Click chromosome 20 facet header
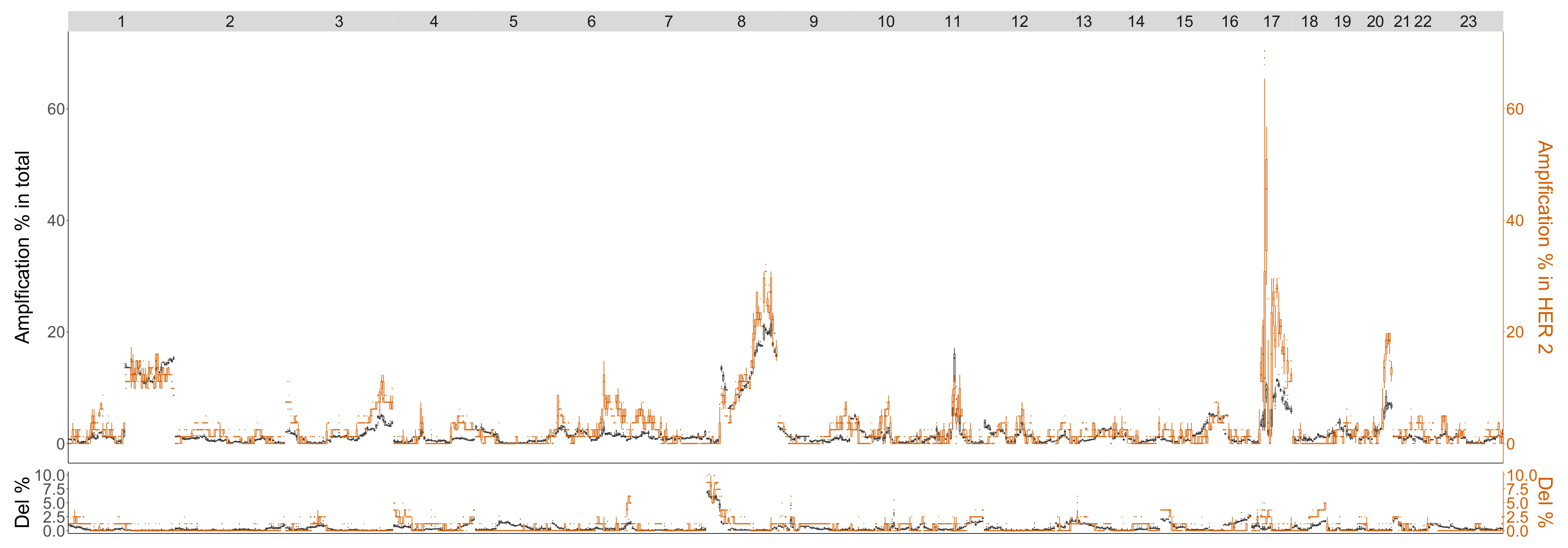Screen dimensions: 1568x548 [1374, 22]
